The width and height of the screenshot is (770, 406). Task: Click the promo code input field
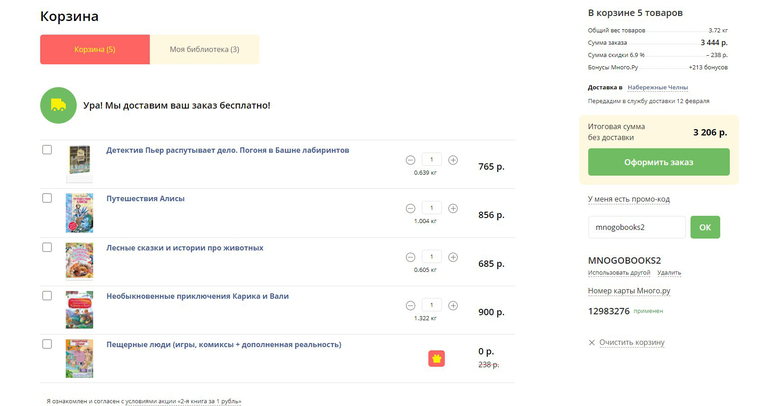tap(636, 227)
